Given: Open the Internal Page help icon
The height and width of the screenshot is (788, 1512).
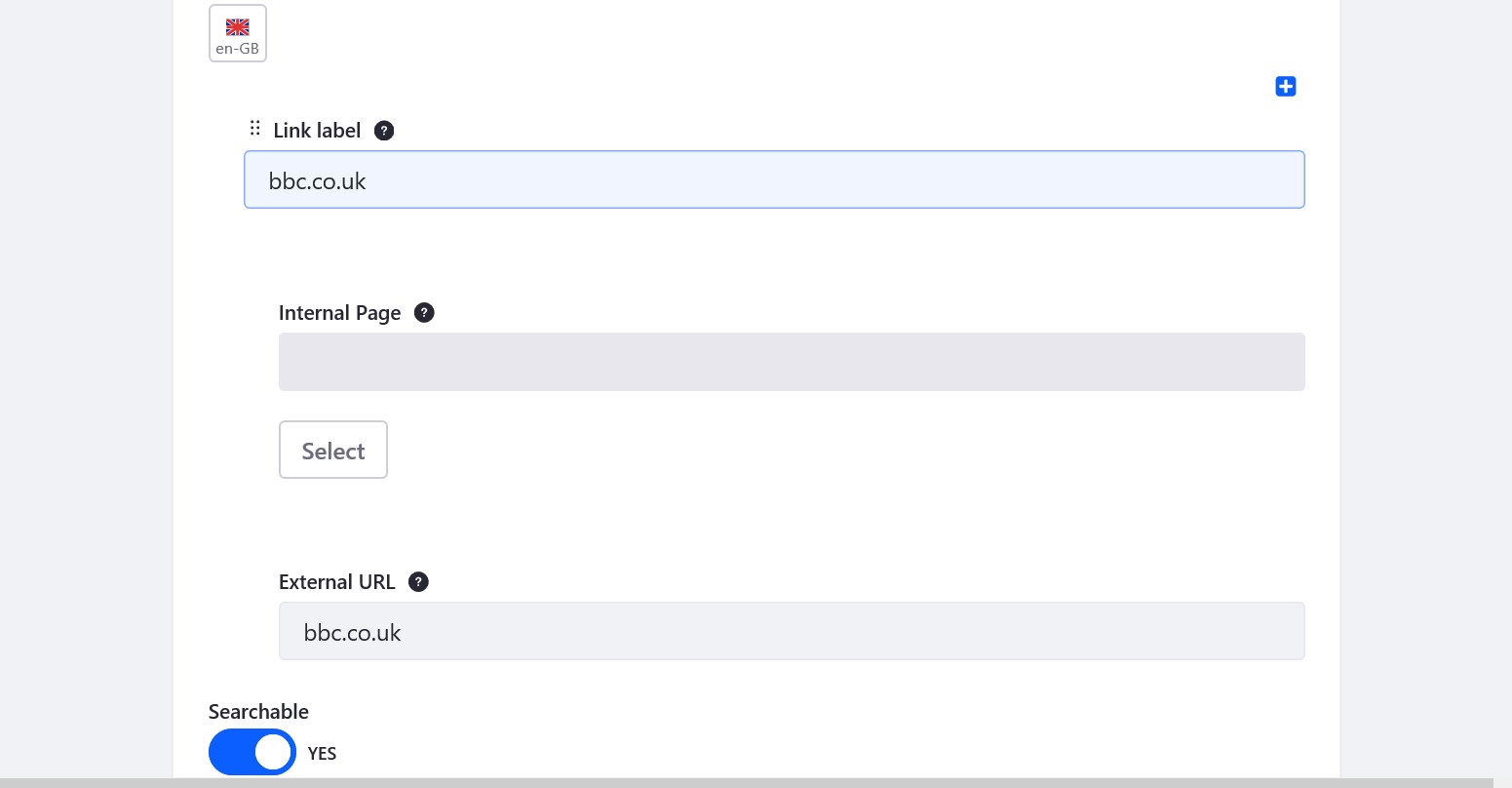Looking at the screenshot, I should pyautogui.click(x=424, y=313).
